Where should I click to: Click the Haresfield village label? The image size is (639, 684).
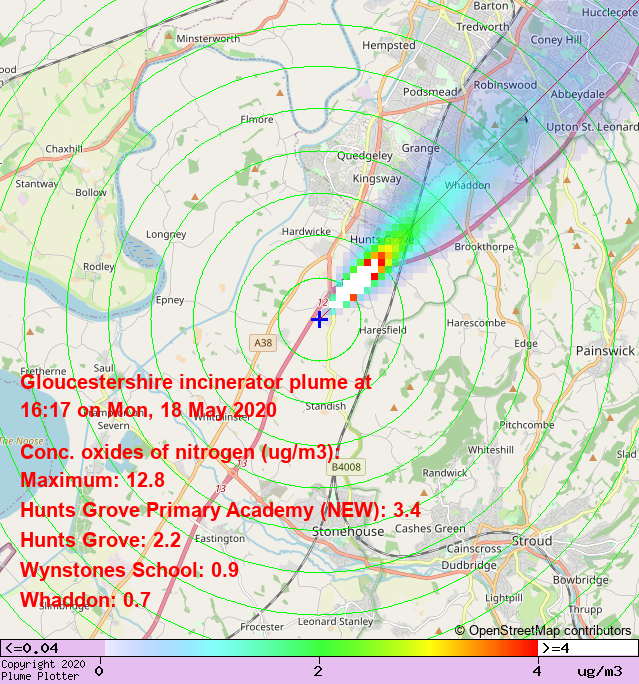click(383, 330)
